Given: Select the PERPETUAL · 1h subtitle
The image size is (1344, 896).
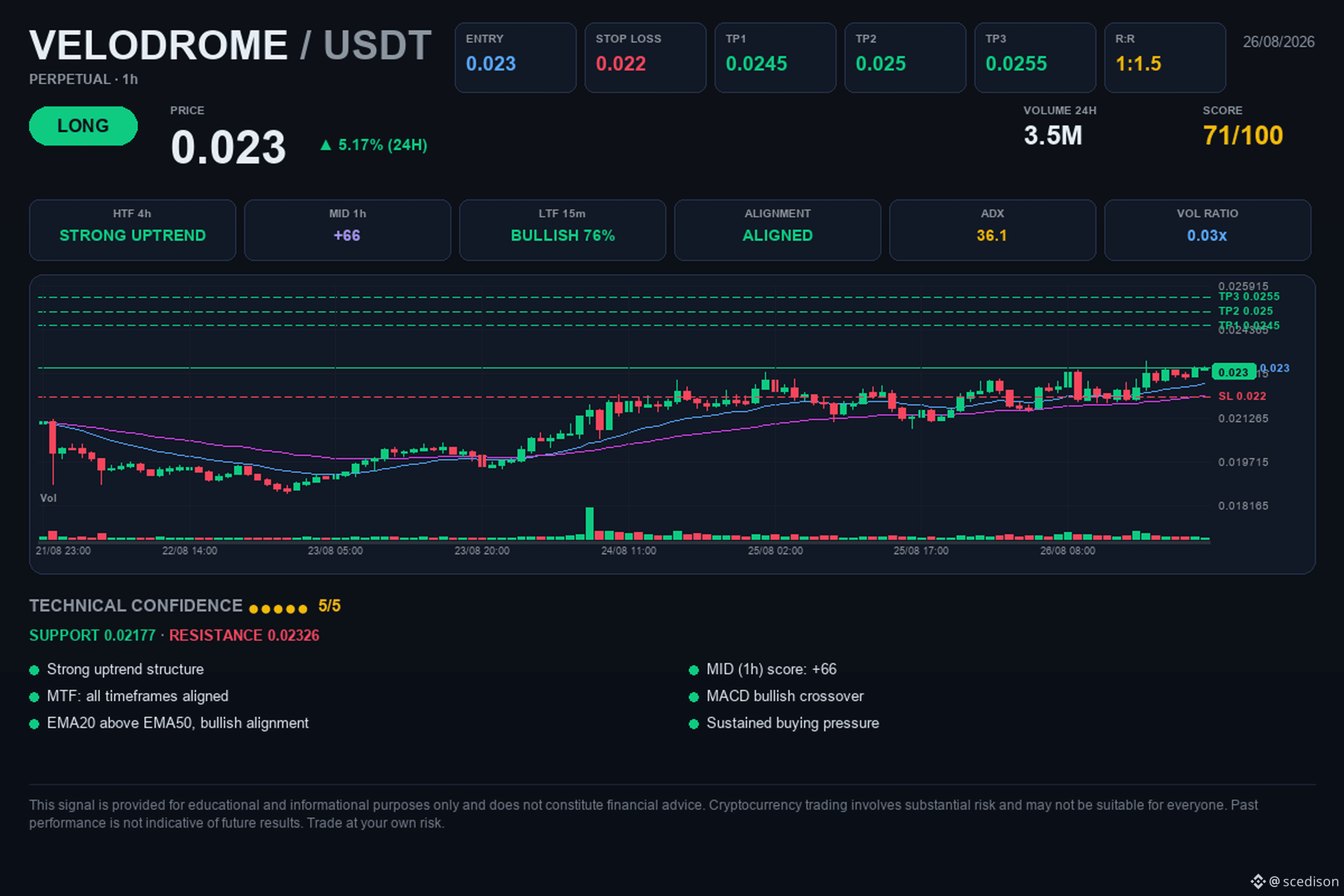Looking at the screenshot, I should (83, 80).
